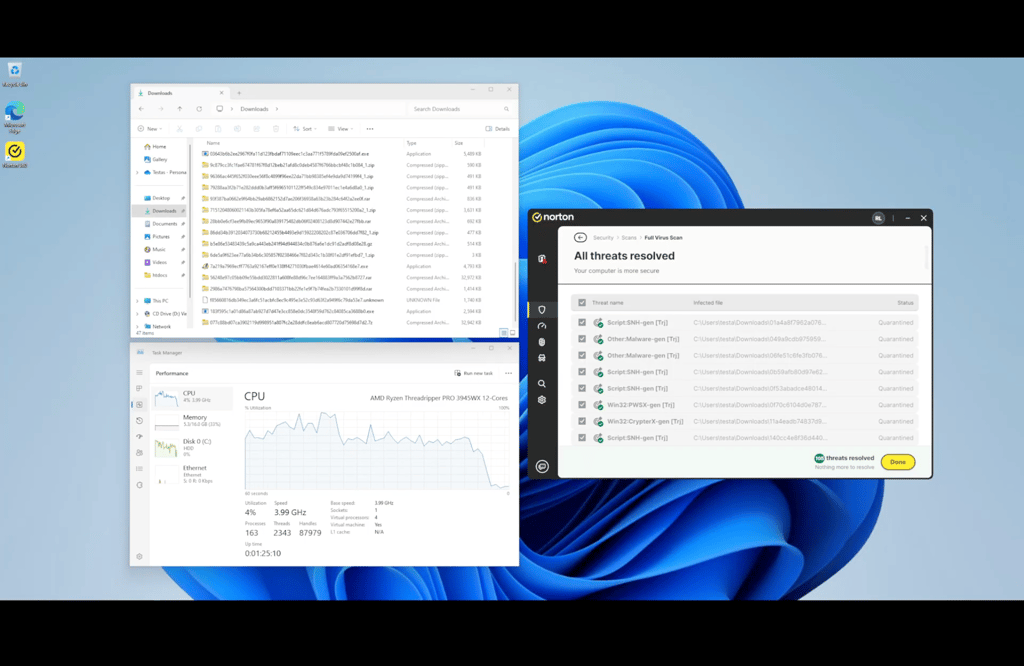Image resolution: width=1024 pixels, height=666 pixels.
Task: Toggle checkbox for Script:SNH-gen file 0f53abadce48014
Action: click(x=582, y=388)
